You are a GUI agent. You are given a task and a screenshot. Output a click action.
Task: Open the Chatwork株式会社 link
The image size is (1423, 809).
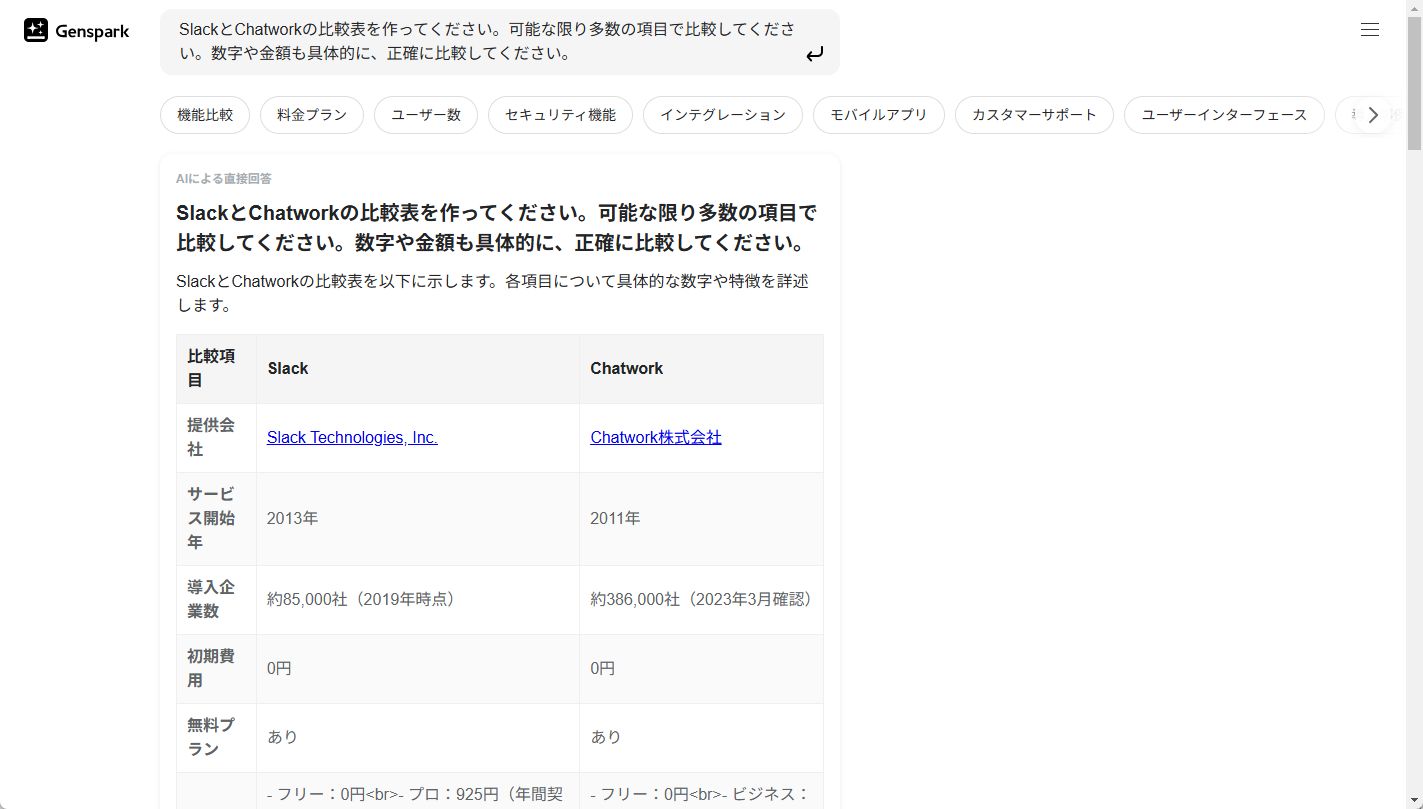tap(656, 437)
